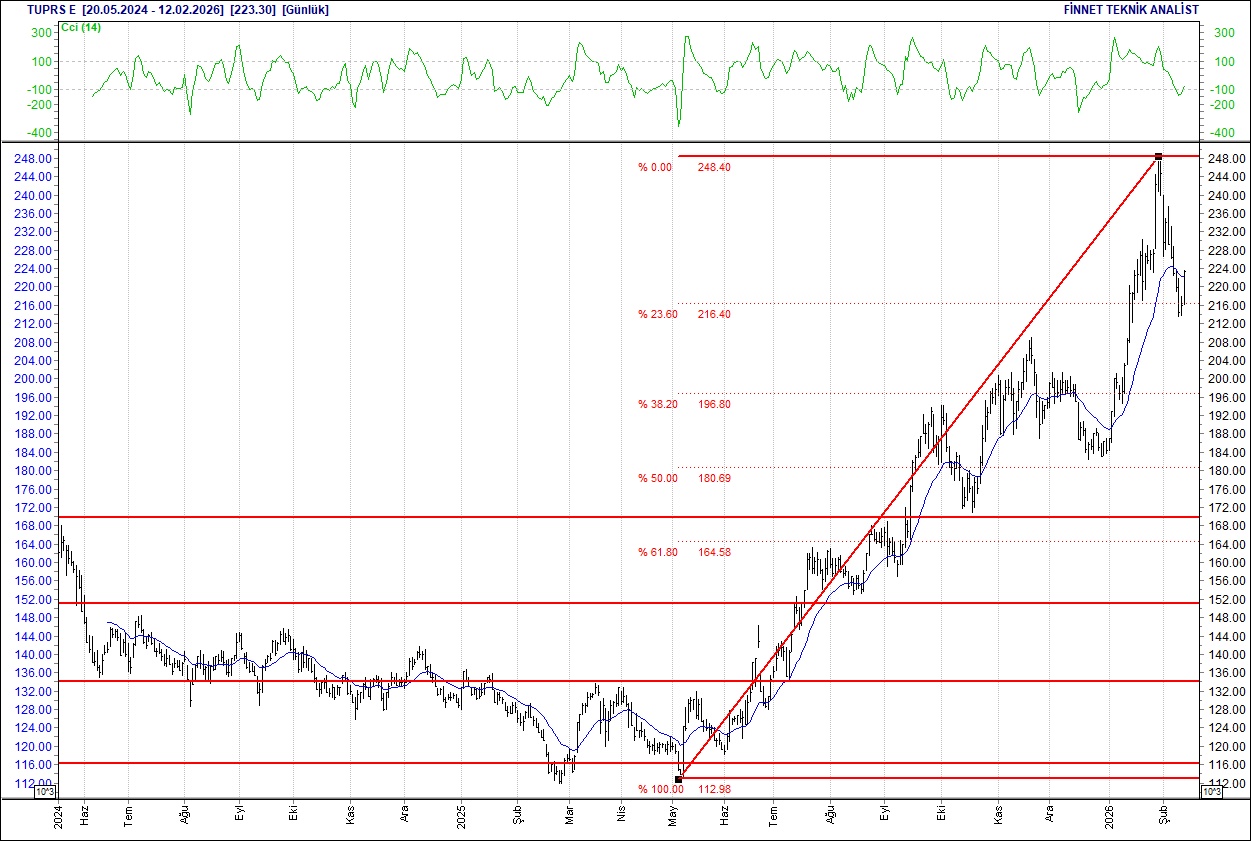Select the % 23.60 retracement label showing 216.40
Image resolution: width=1251 pixels, height=841 pixels.
point(657,314)
